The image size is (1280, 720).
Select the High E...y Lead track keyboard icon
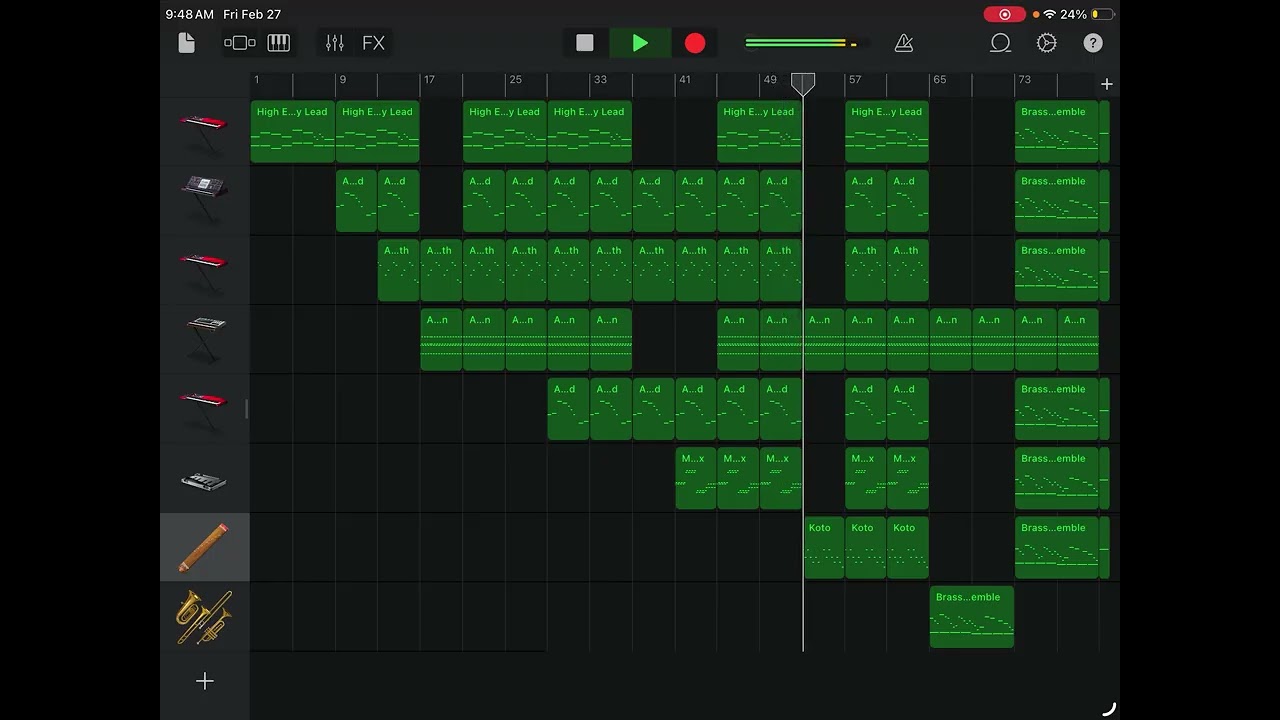pos(204,132)
